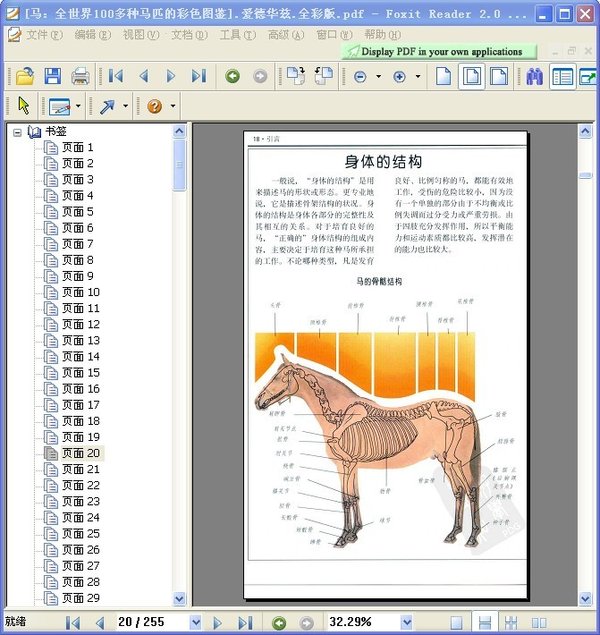The height and width of the screenshot is (635, 600).
Task: Click document view scrollbar thumb
Action: (585, 175)
